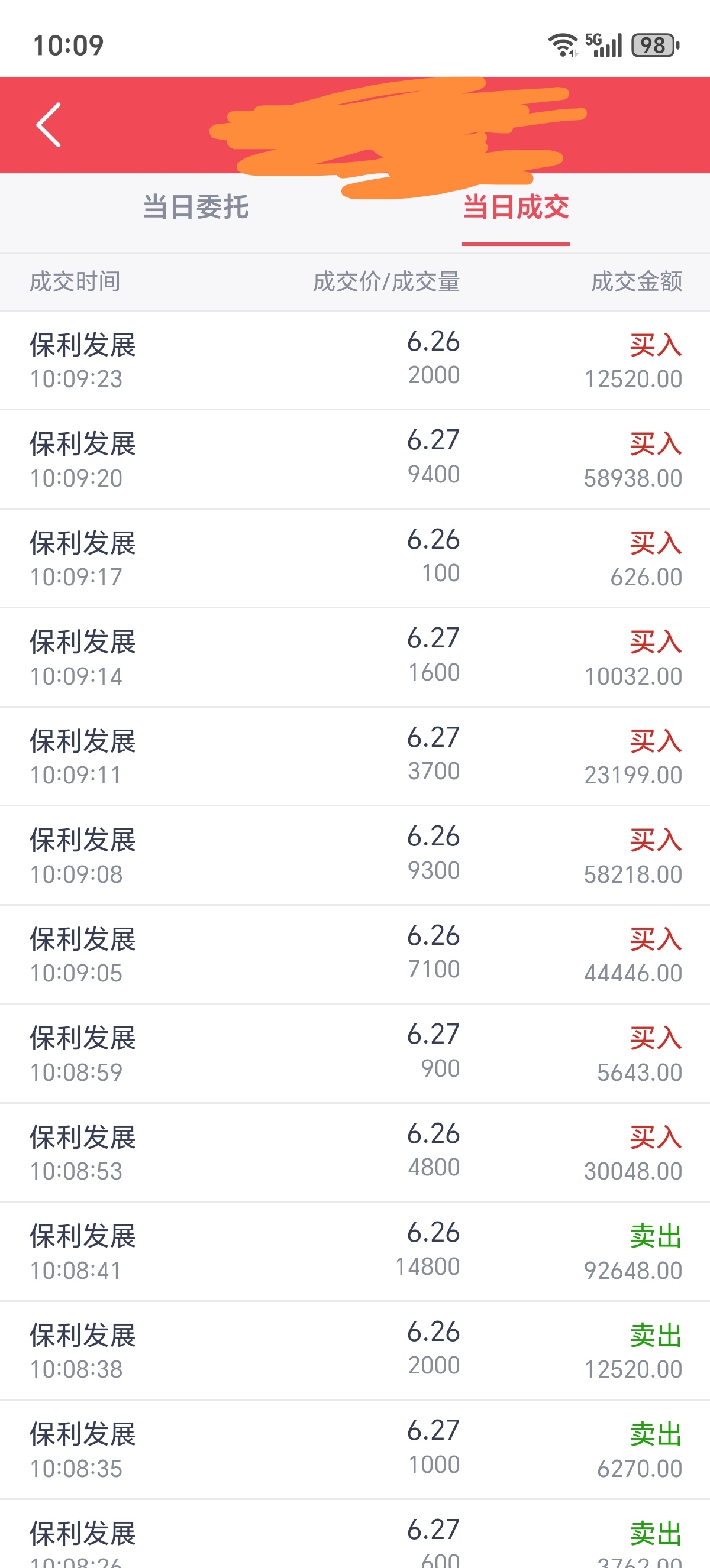Screen dimensions: 710x1568
Task: Open the 10:09:14 trade entry
Action: tap(355, 657)
